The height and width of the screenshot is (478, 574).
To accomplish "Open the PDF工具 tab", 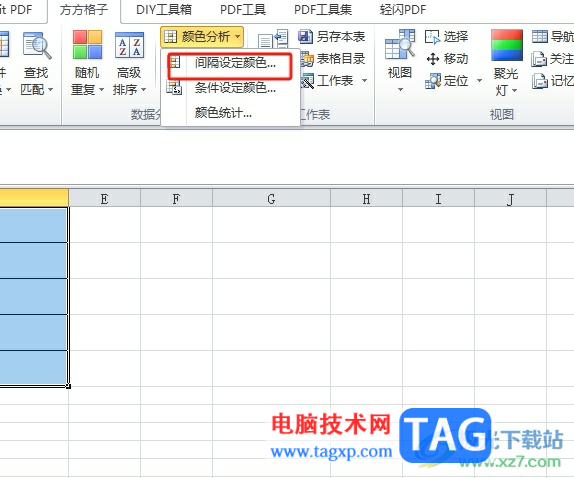I will 243,10.
